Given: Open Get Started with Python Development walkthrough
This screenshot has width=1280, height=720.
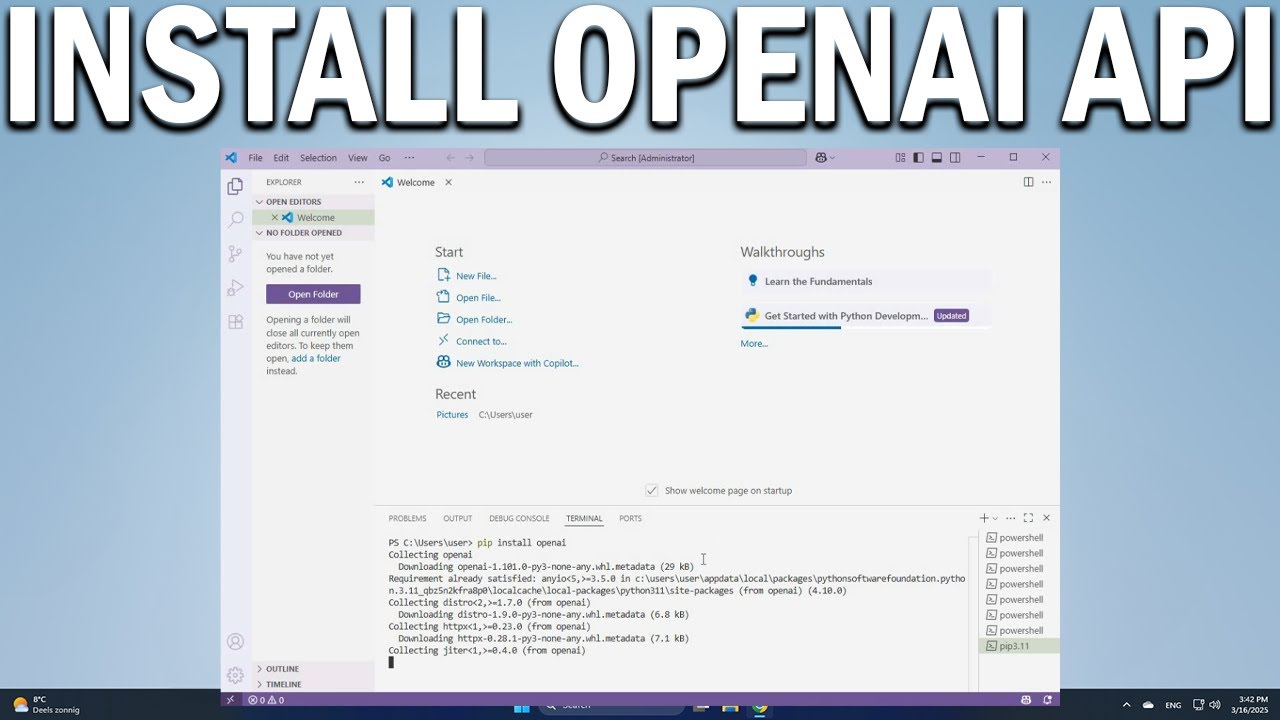Looking at the screenshot, I should click(x=866, y=316).
